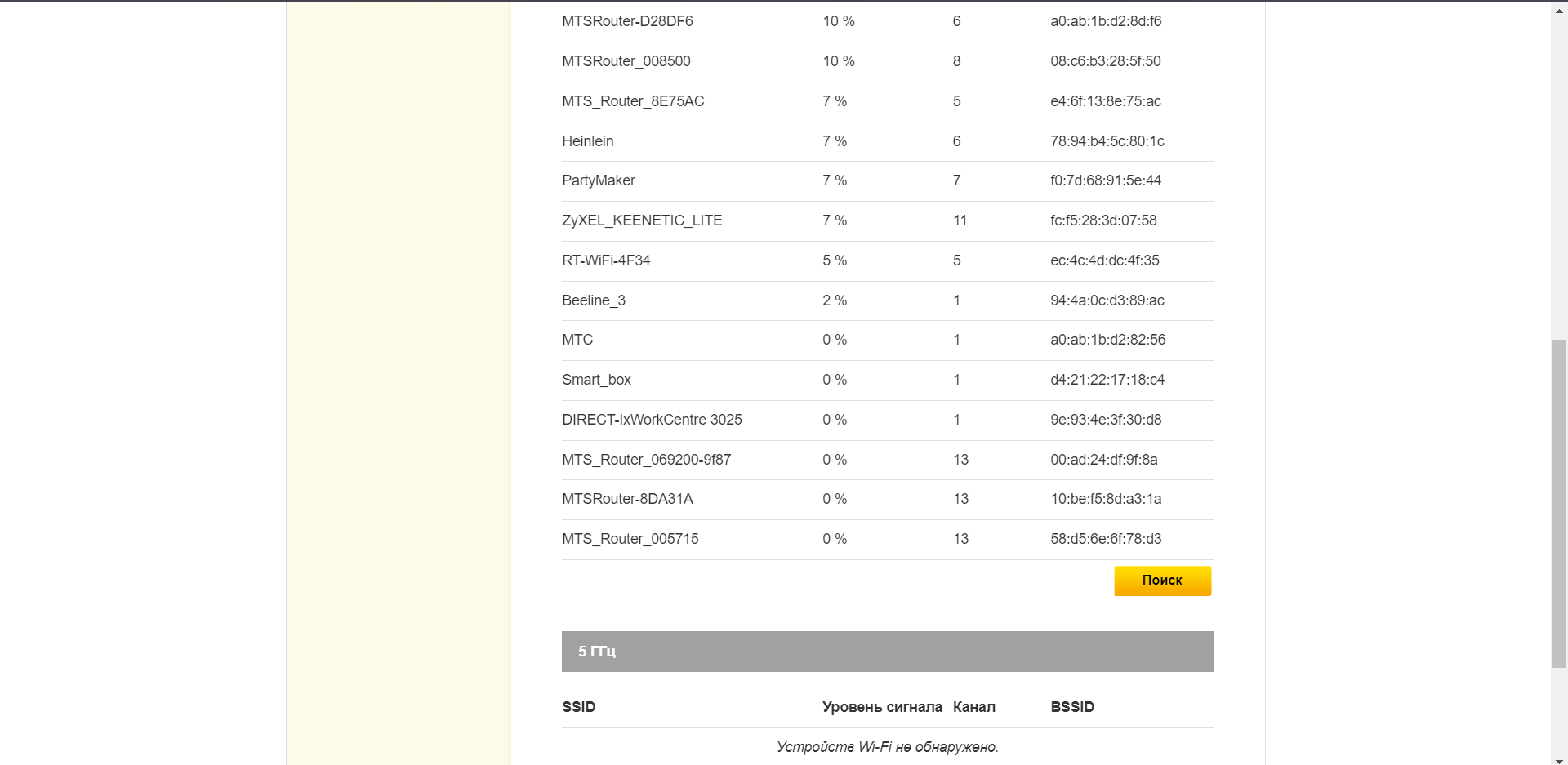
Task: Click BSSID 00:ad:24:df:9f:8a
Action: (1104, 460)
